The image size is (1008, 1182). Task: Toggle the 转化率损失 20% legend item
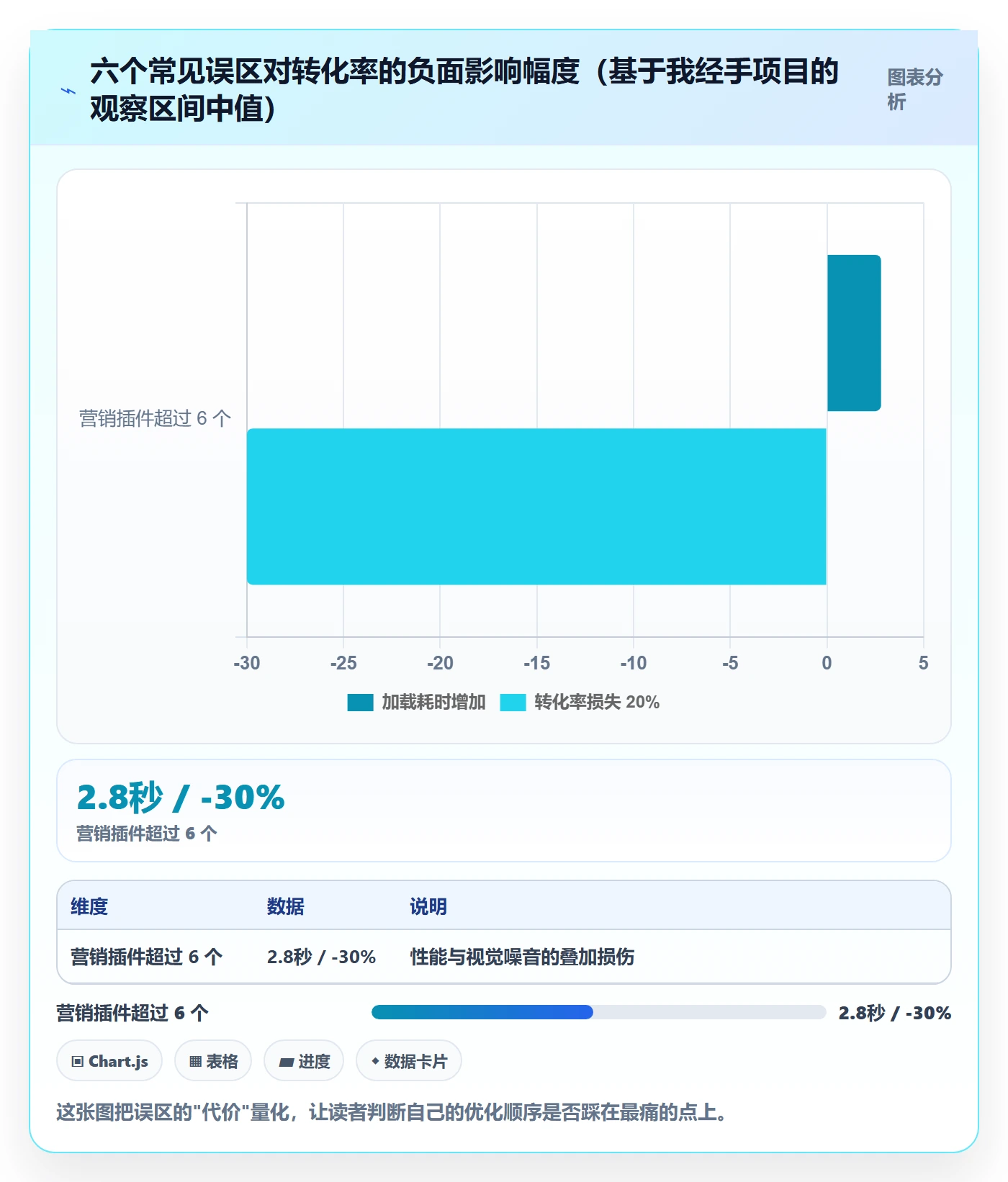pos(580,702)
